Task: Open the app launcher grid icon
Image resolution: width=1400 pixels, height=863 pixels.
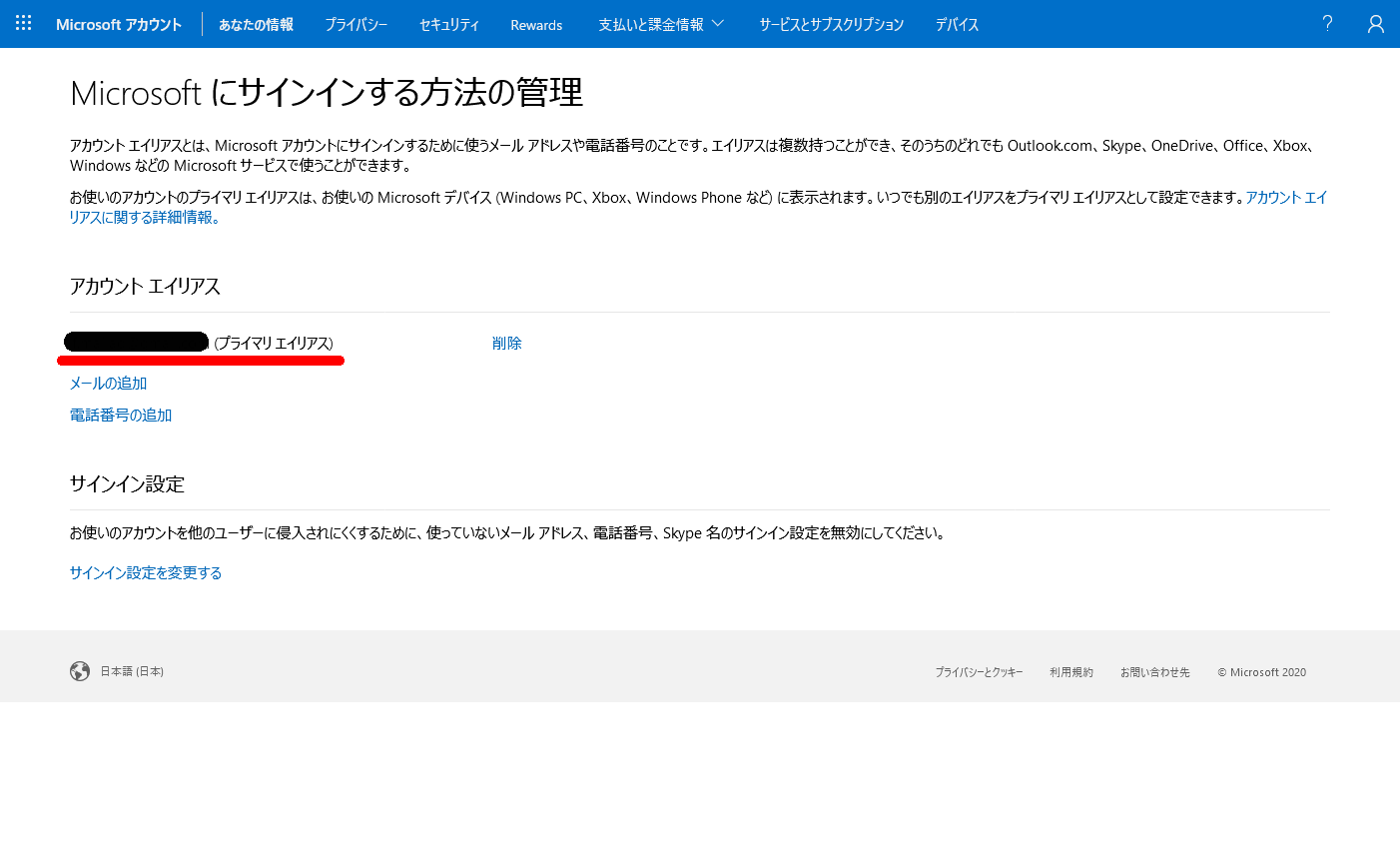Action: 24,23
